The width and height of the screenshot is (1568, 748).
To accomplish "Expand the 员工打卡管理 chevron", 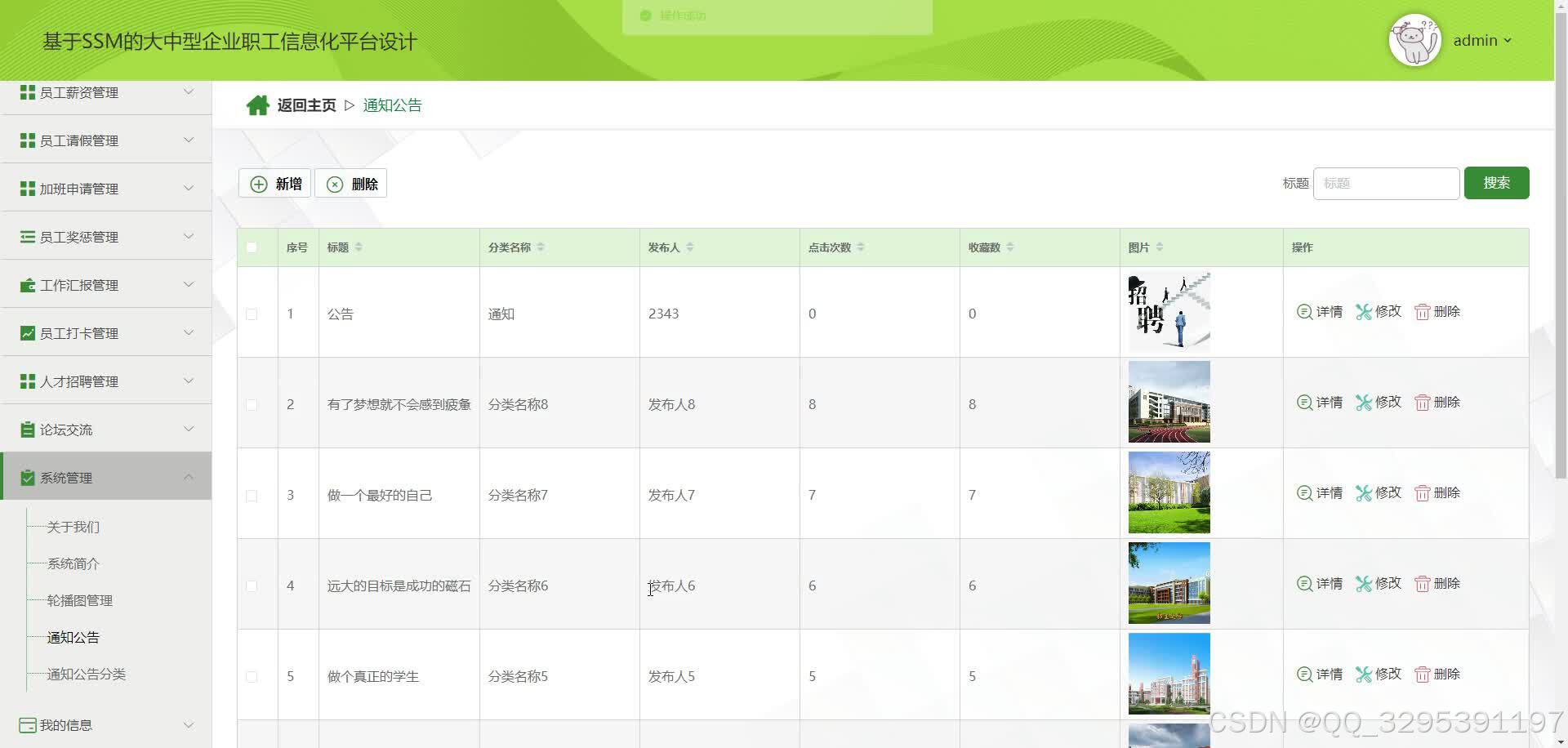I will (x=189, y=332).
